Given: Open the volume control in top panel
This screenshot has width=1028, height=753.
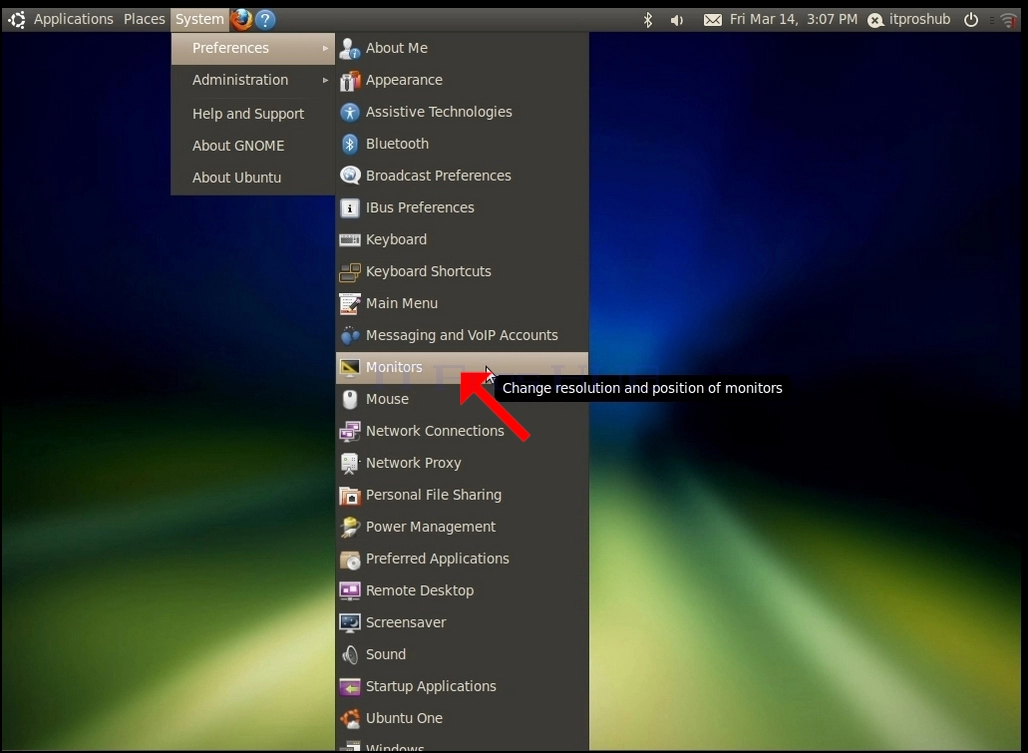Looking at the screenshot, I should coord(677,20).
